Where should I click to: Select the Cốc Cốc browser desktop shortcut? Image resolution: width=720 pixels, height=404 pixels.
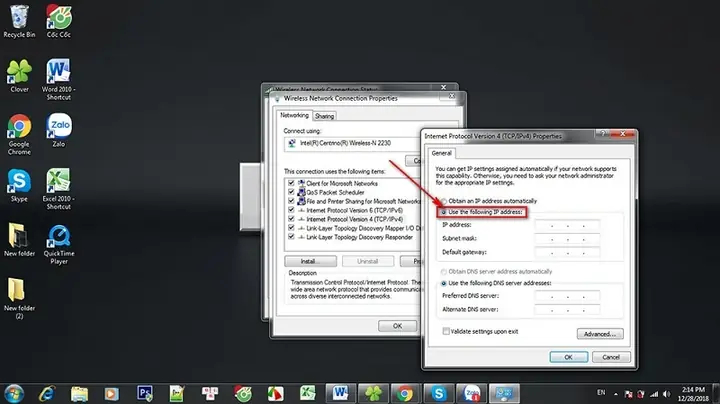[x=58, y=21]
